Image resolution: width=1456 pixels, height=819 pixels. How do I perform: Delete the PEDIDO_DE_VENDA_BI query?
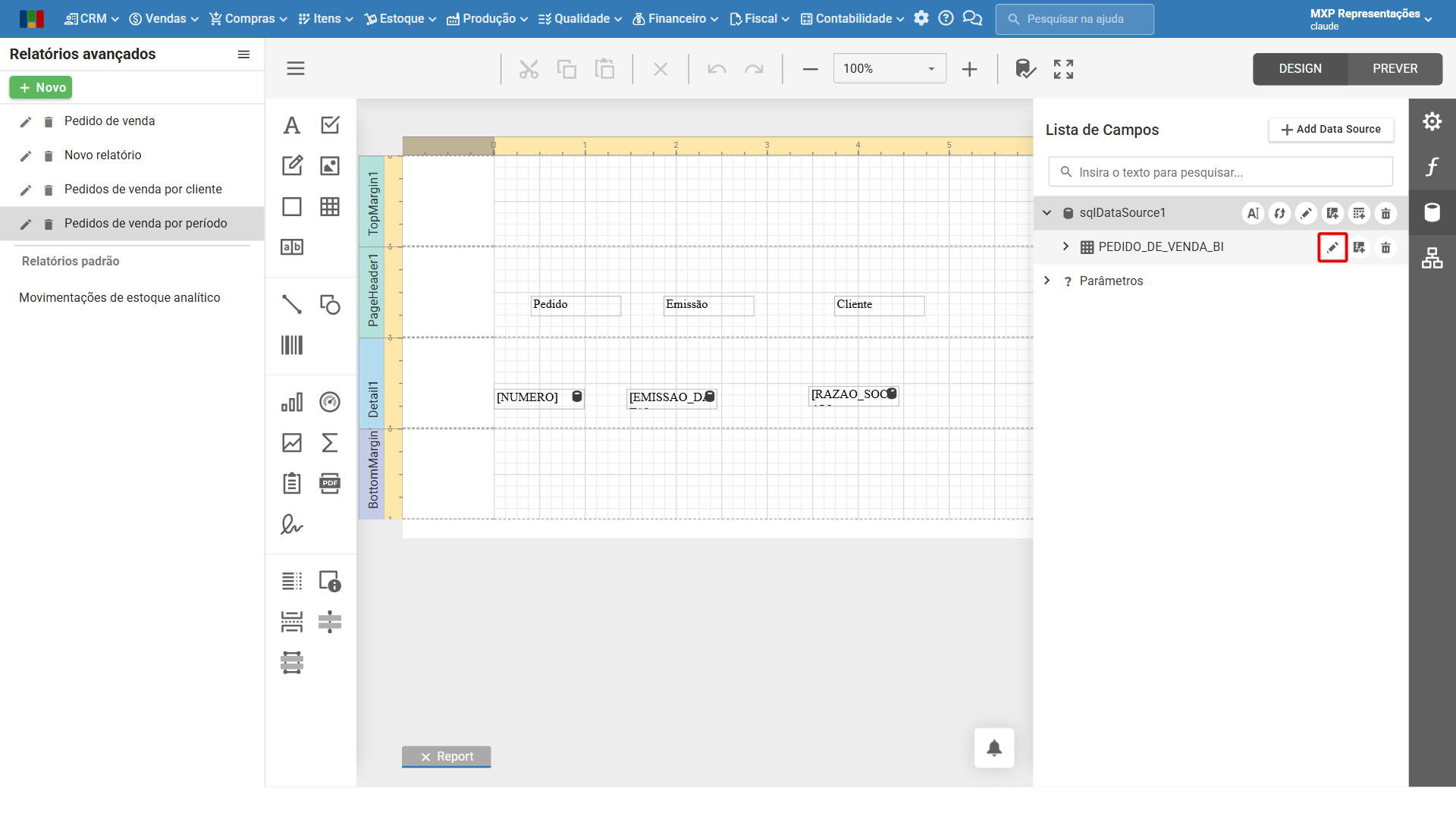(x=1385, y=247)
